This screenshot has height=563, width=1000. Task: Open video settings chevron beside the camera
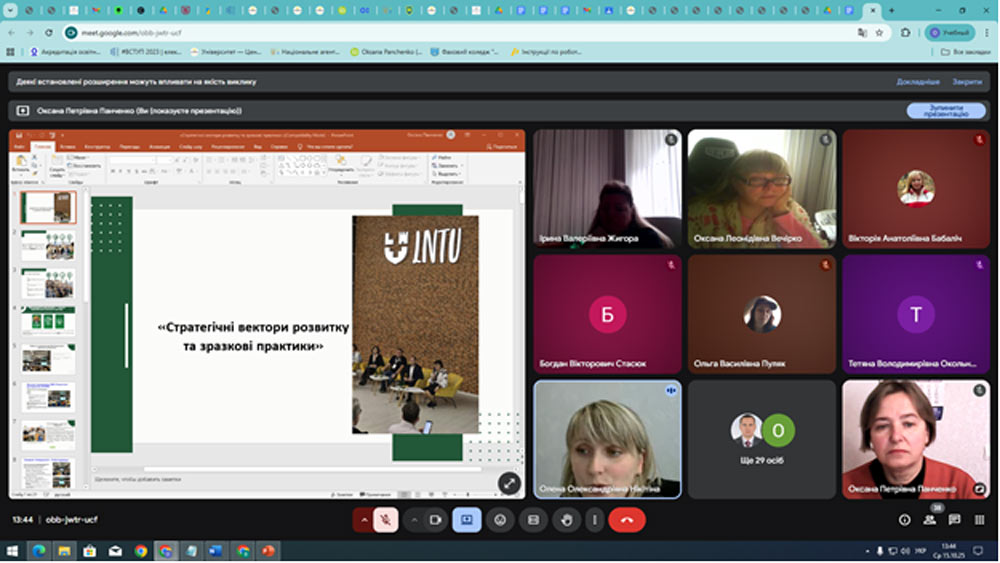coord(414,520)
